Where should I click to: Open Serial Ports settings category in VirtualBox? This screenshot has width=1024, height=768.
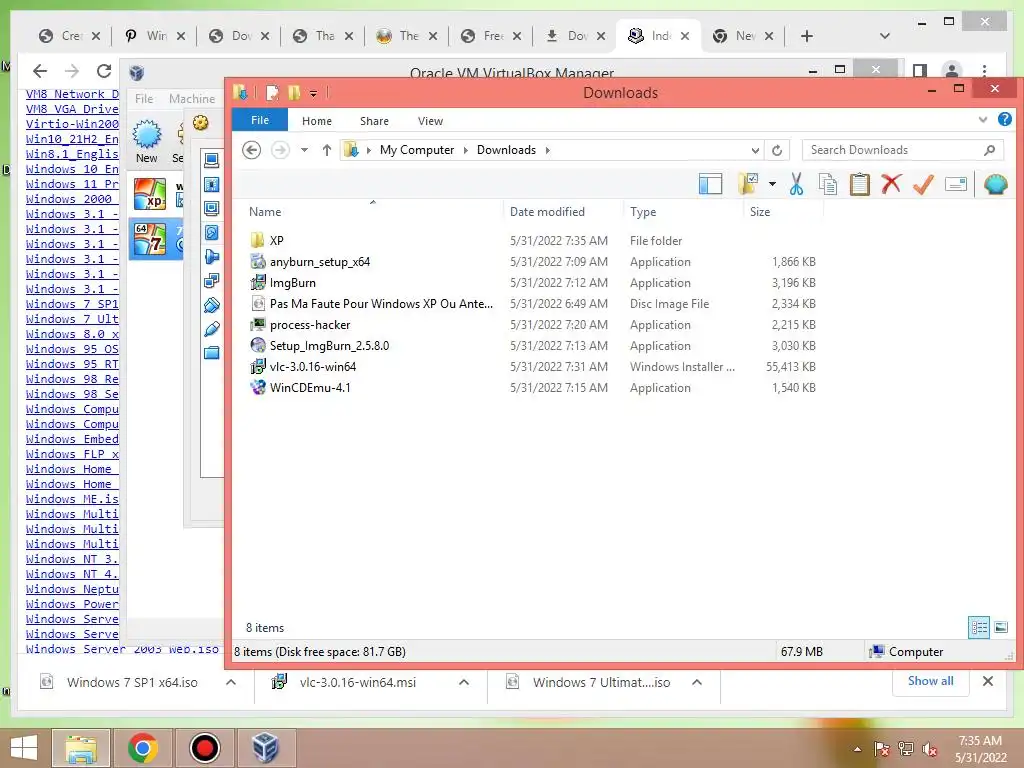(x=212, y=305)
